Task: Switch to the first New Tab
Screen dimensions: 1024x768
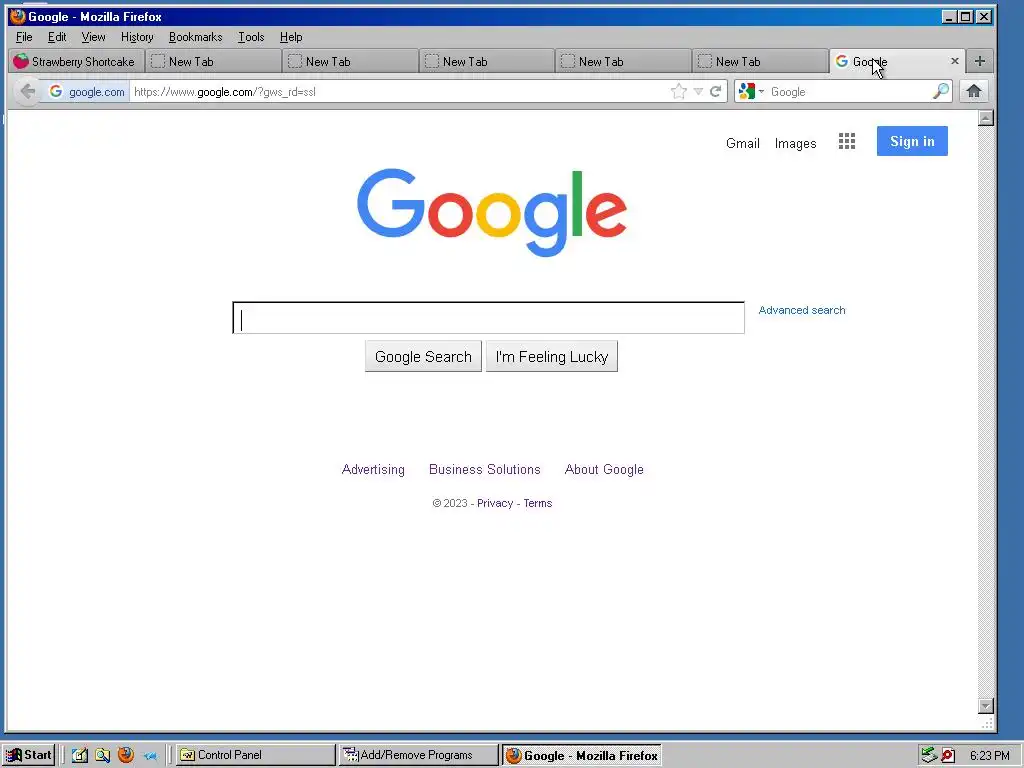Action: pos(213,61)
